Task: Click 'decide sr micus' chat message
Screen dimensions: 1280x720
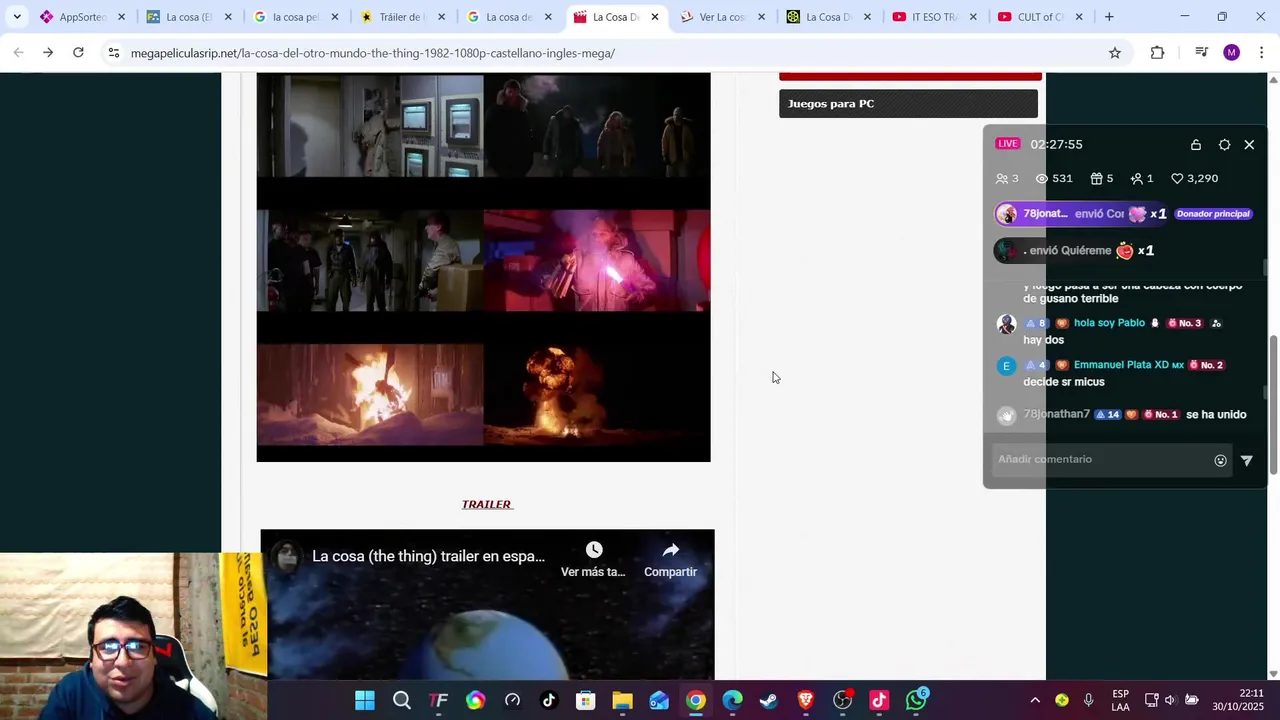Action: (1063, 382)
